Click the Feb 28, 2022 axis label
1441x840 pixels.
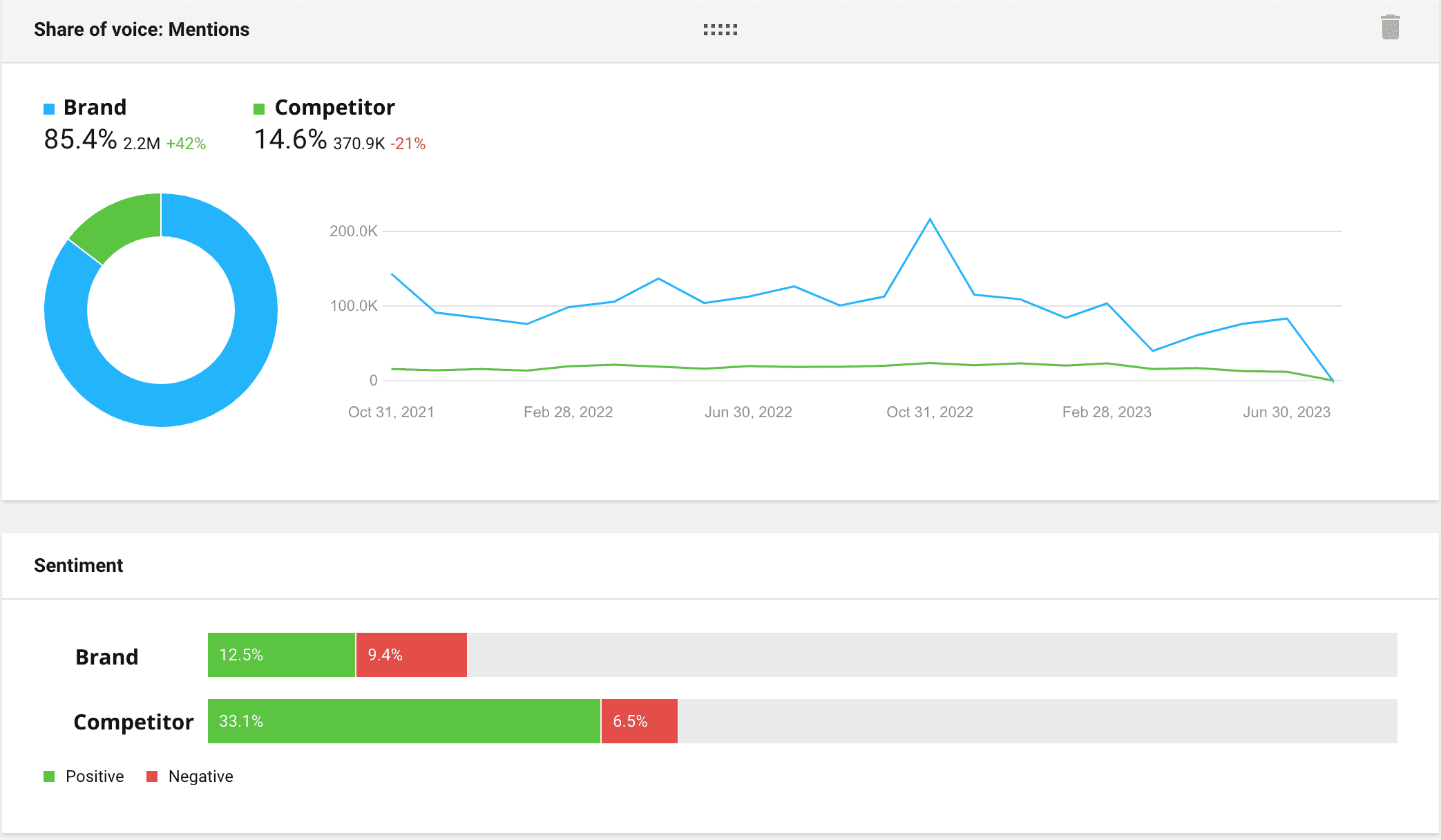[569, 412]
